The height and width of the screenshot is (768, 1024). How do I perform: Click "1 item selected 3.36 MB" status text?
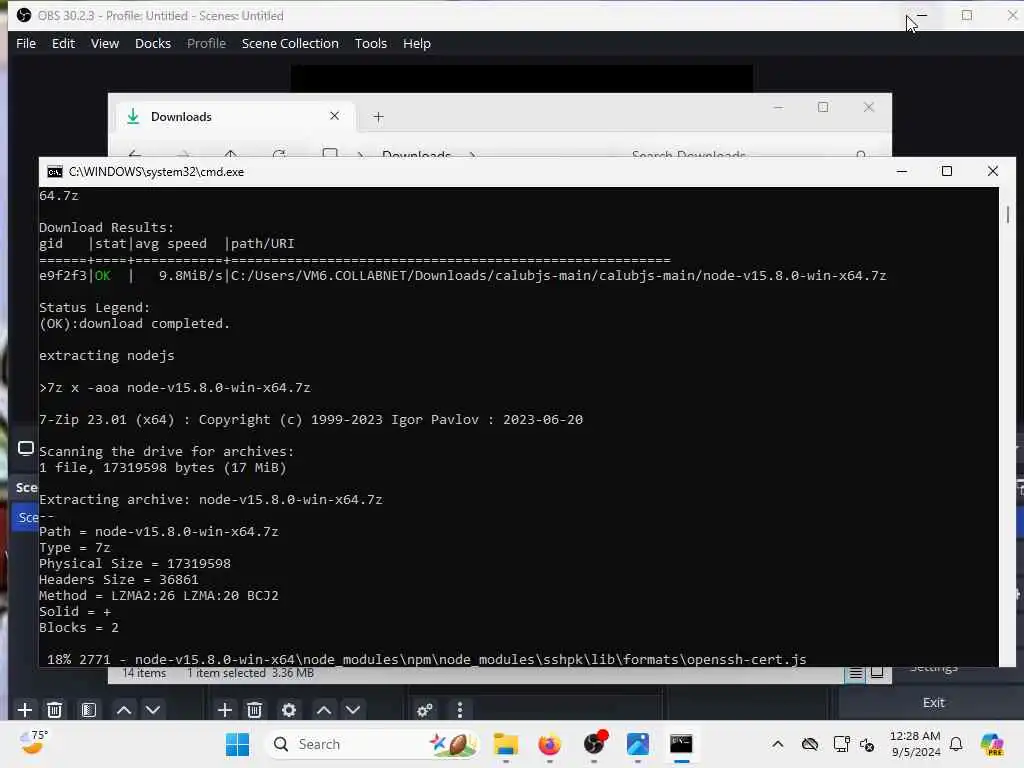pyautogui.click(x=250, y=673)
